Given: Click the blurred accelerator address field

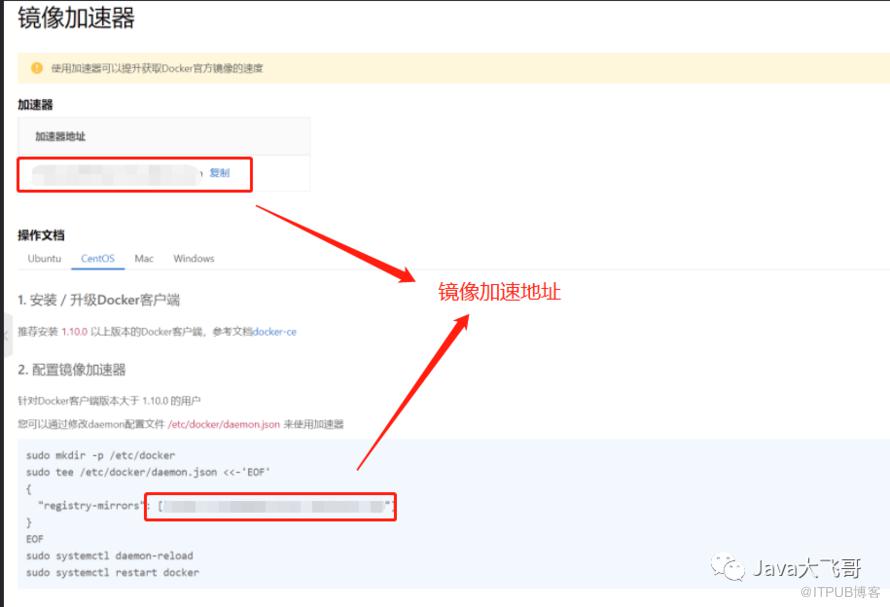Looking at the screenshot, I should tap(116, 174).
